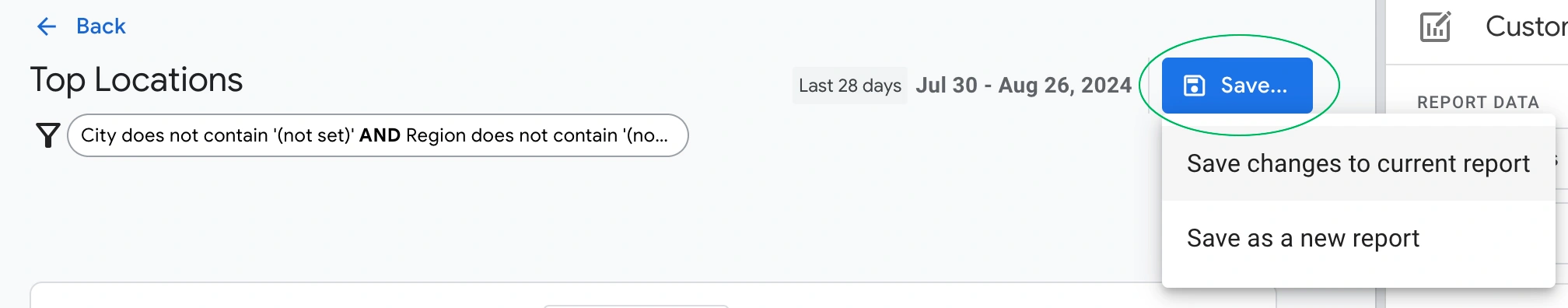Select Save changes to current report

pyautogui.click(x=1358, y=164)
